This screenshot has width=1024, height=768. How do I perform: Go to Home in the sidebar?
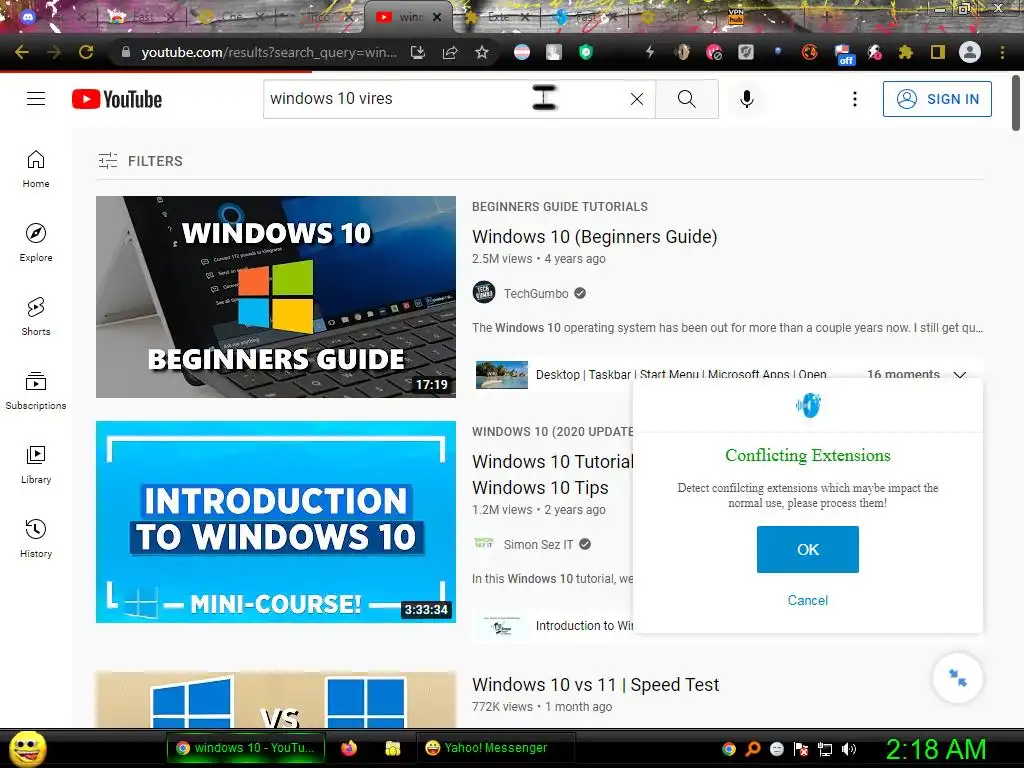tap(36, 169)
